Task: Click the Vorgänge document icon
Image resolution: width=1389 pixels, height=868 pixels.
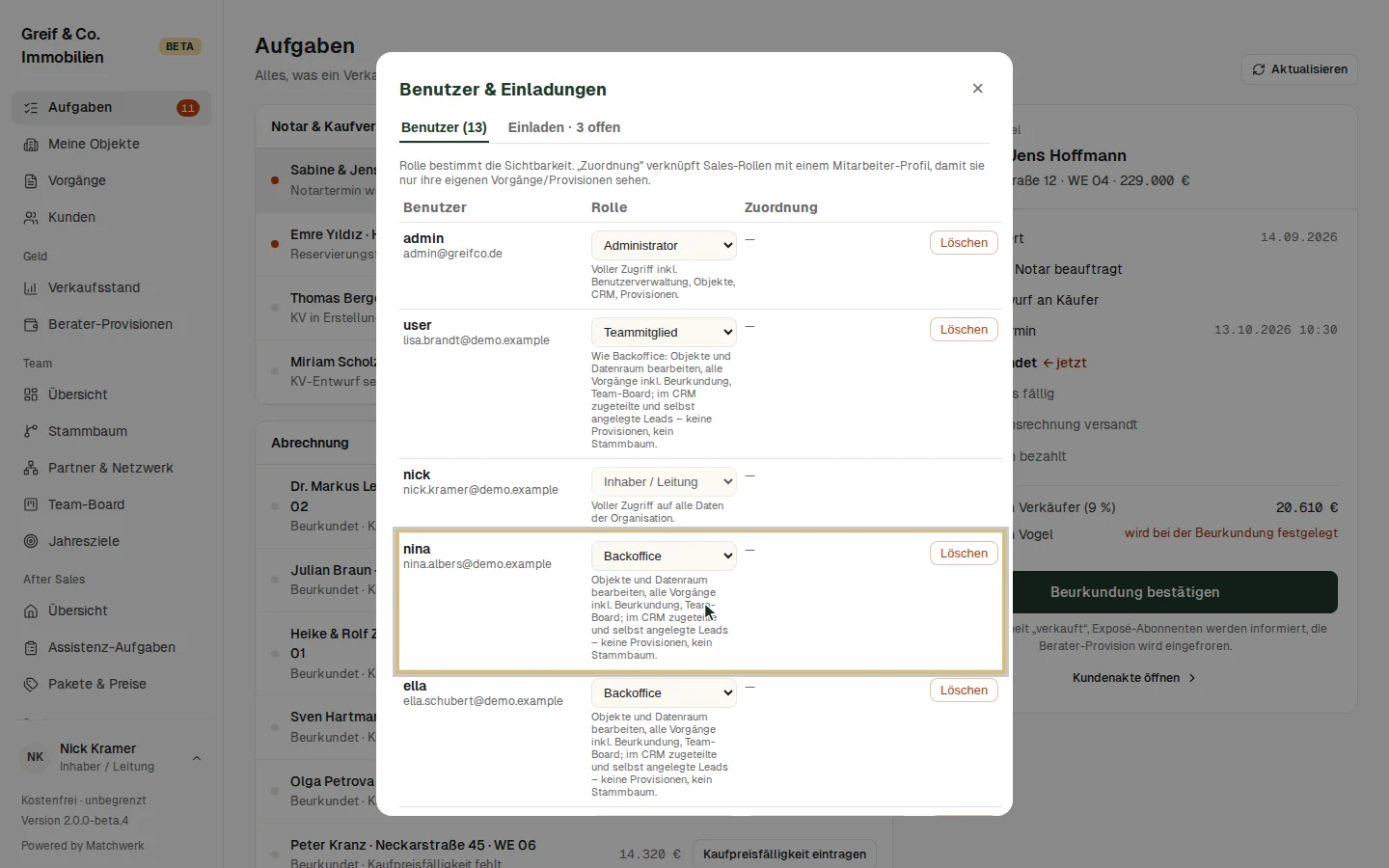Action: [31, 181]
